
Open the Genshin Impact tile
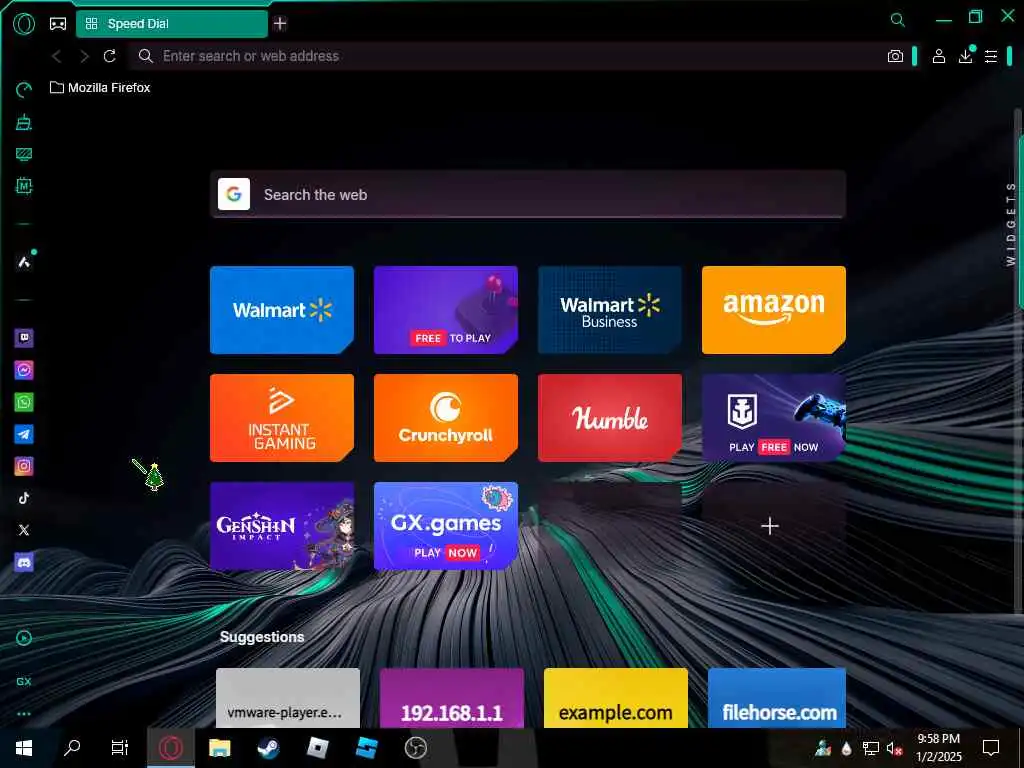point(281,526)
